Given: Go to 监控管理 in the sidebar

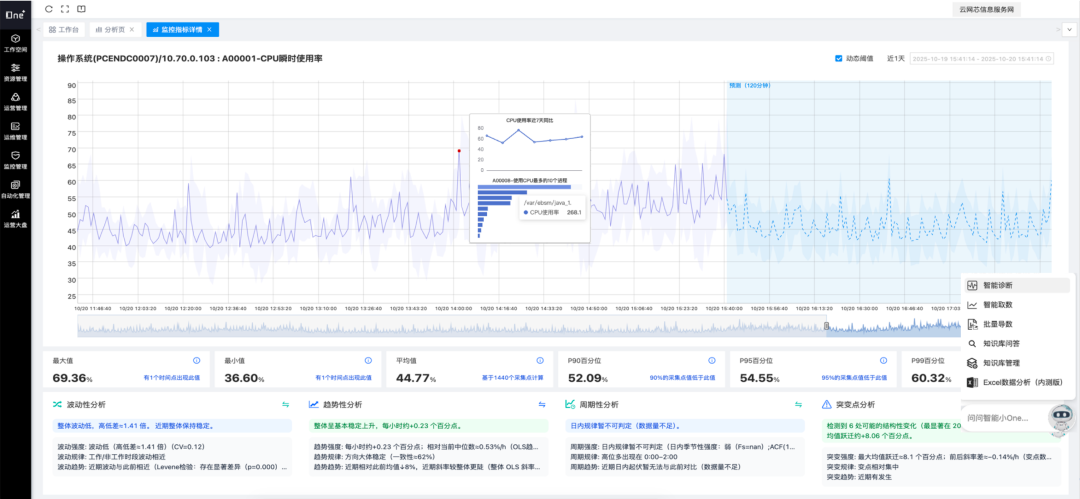Looking at the screenshot, I should [x=16, y=158].
